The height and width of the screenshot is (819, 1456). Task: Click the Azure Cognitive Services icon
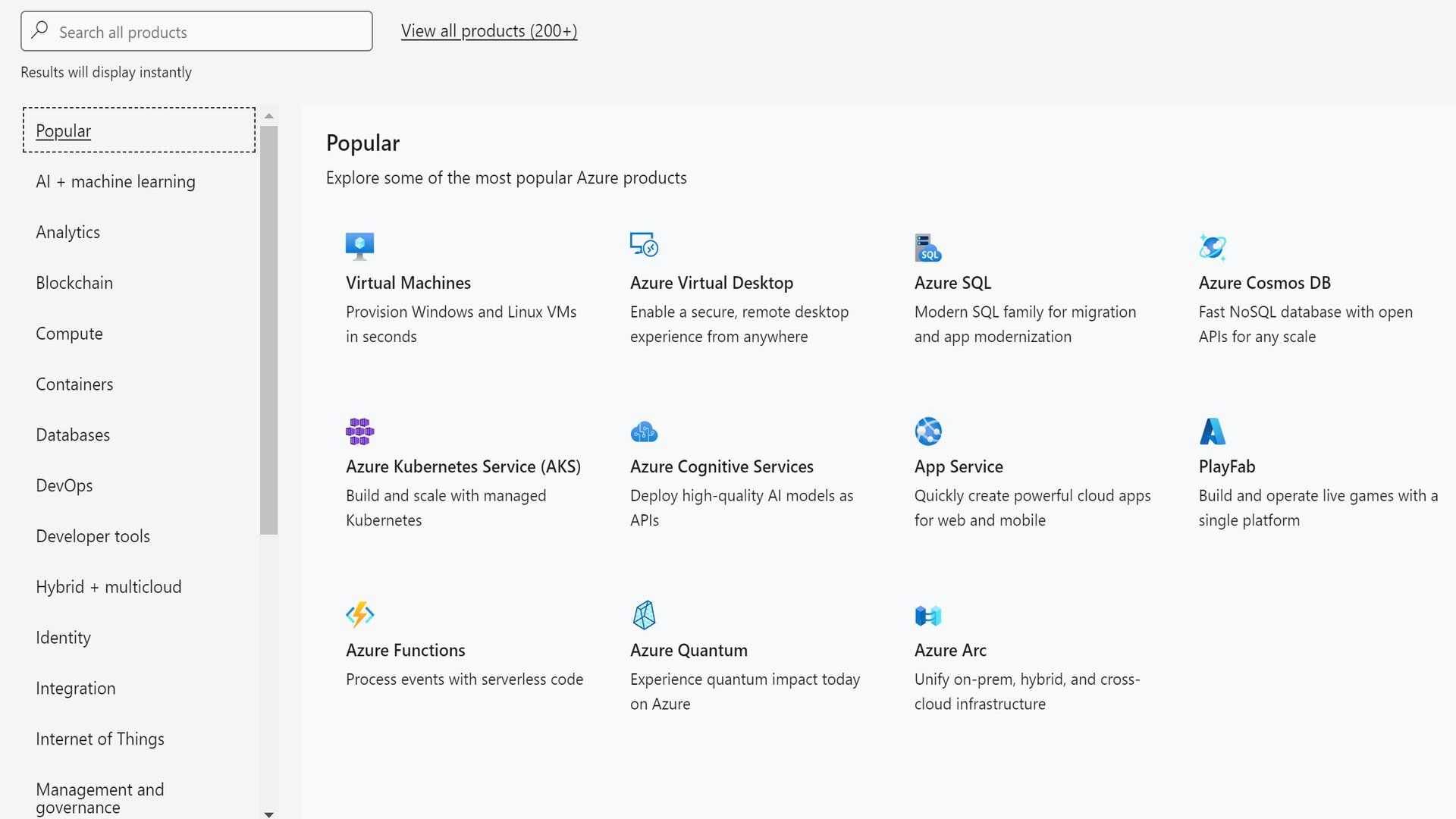[x=644, y=431]
